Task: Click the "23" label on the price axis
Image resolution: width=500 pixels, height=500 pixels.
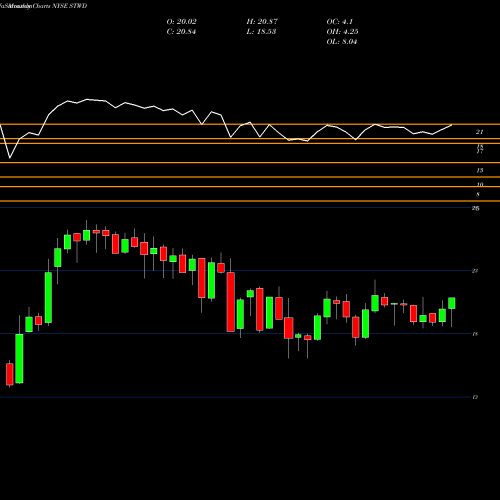Action: [x=475, y=271]
